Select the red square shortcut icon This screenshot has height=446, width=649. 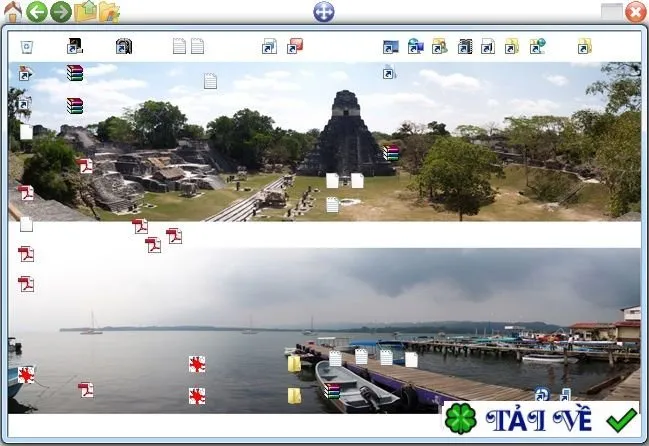click(x=295, y=46)
